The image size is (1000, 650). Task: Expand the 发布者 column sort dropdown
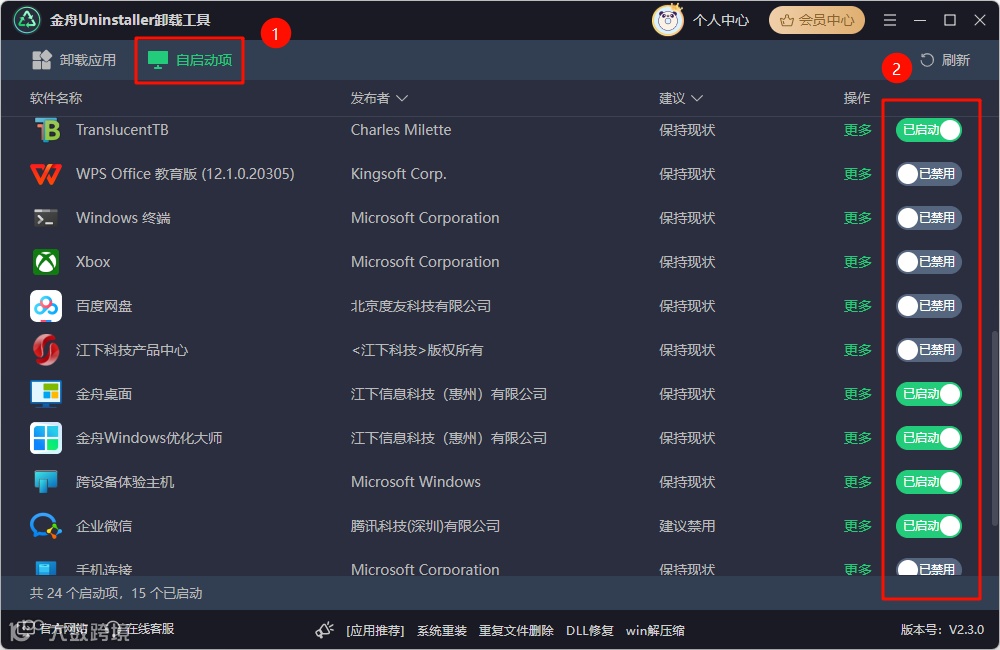pos(402,98)
